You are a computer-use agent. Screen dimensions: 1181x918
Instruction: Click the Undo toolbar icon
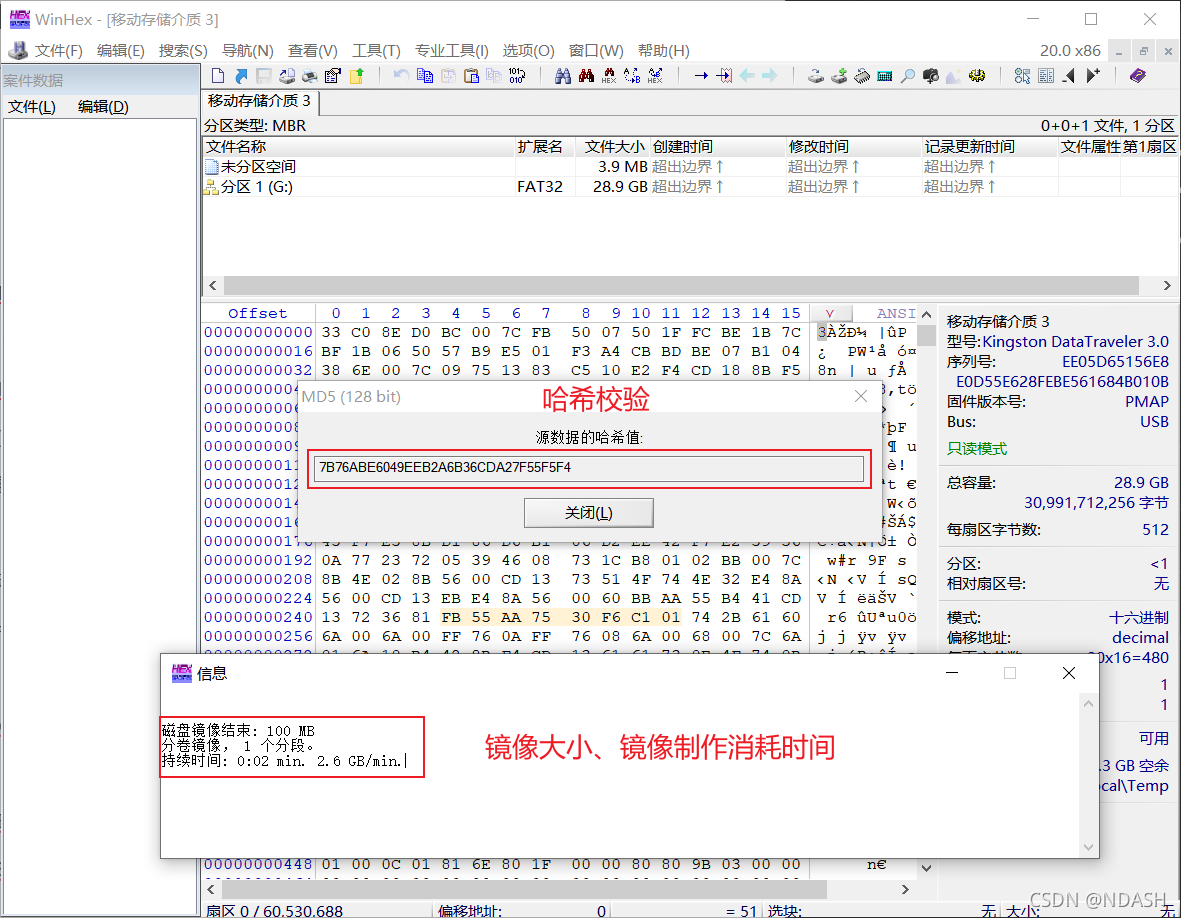click(x=401, y=75)
